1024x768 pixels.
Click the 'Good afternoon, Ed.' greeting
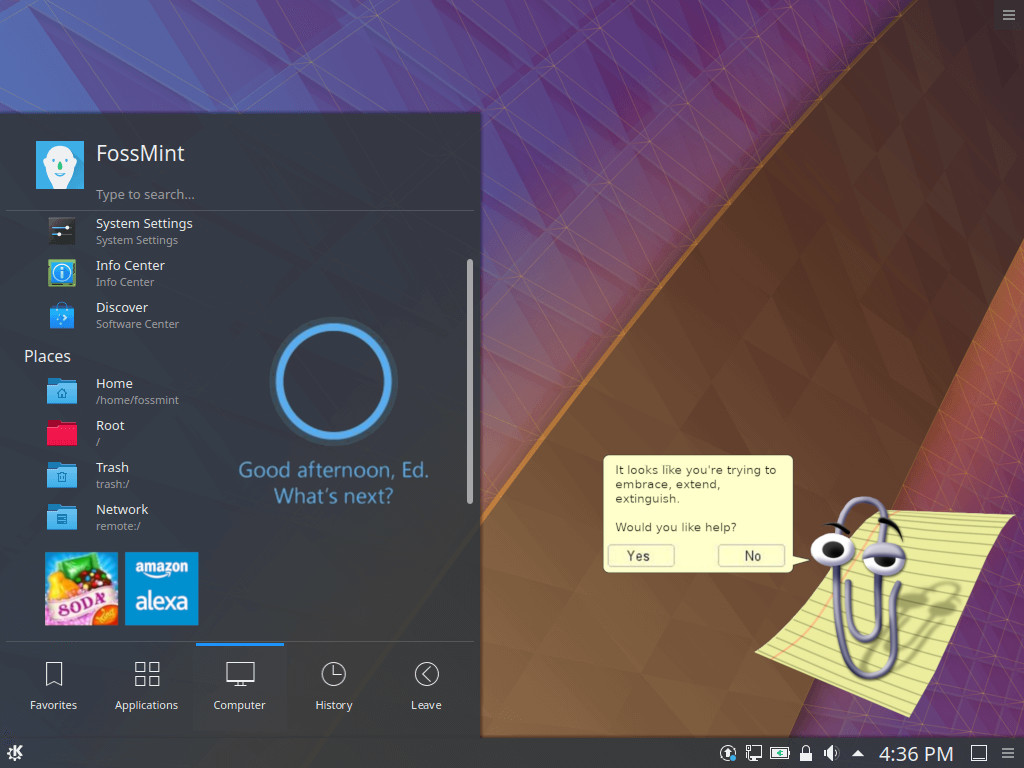coord(333,470)
